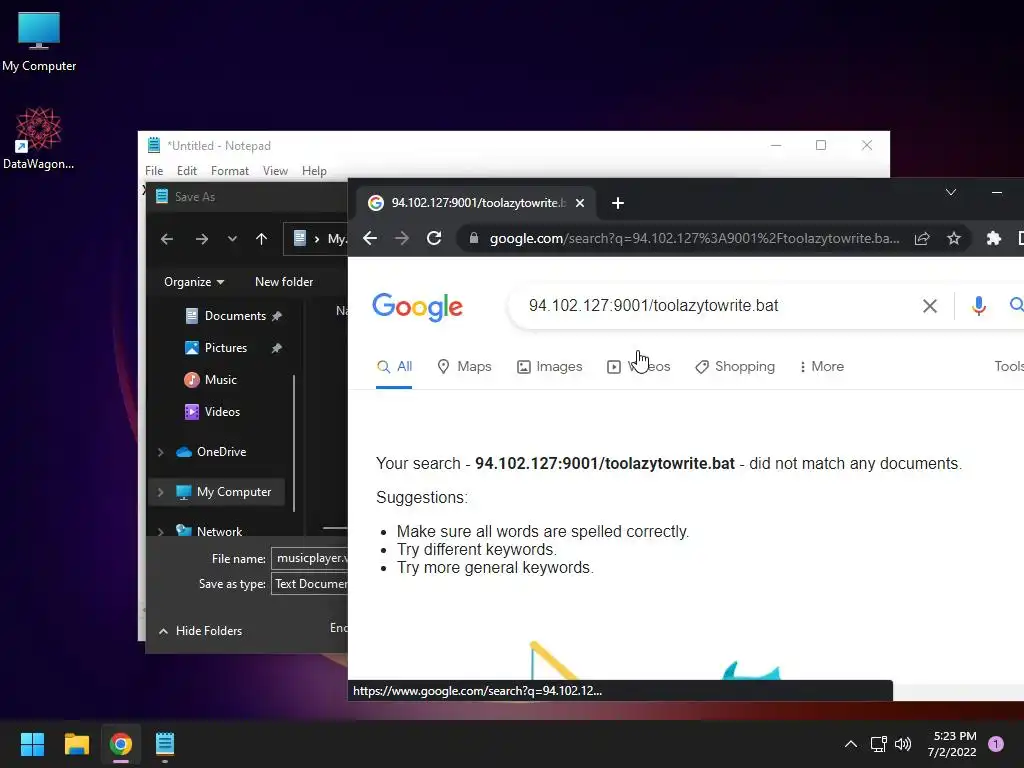The height and width of the screenshot is (768, 1024).
Task: Go up one folder in Save As
Action: coord(261,239)
